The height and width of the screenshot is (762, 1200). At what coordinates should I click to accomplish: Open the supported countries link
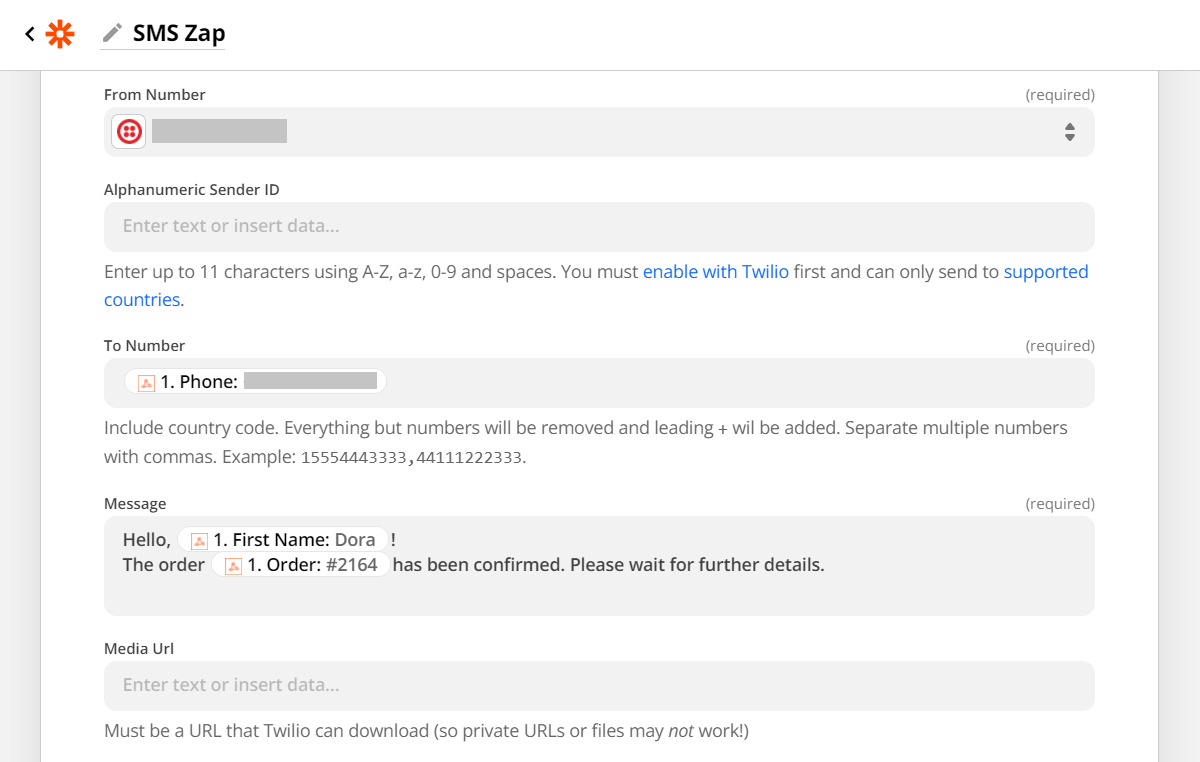1046,271
